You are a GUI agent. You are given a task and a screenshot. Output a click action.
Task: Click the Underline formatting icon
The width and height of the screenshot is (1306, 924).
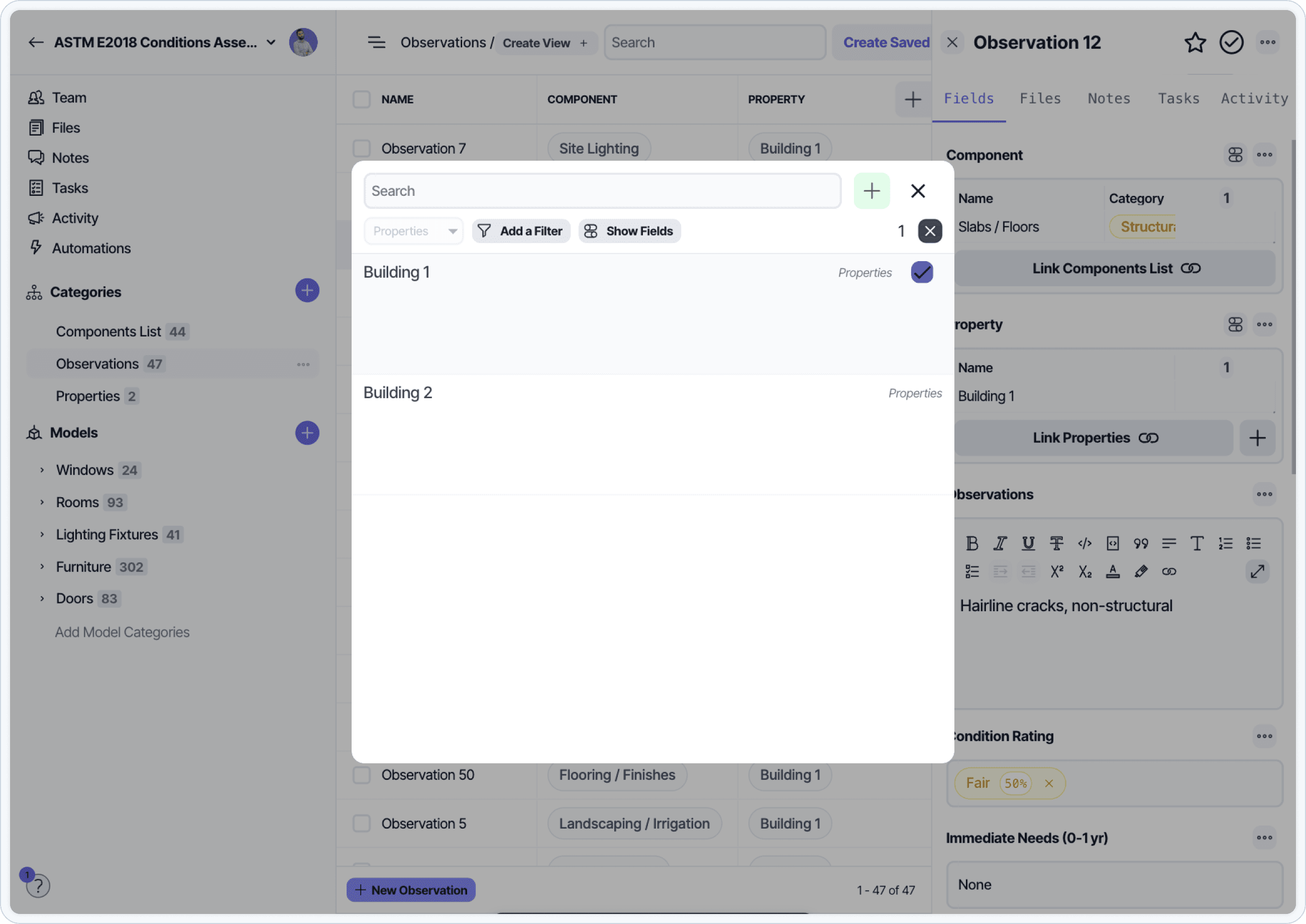pos(1028,543)
